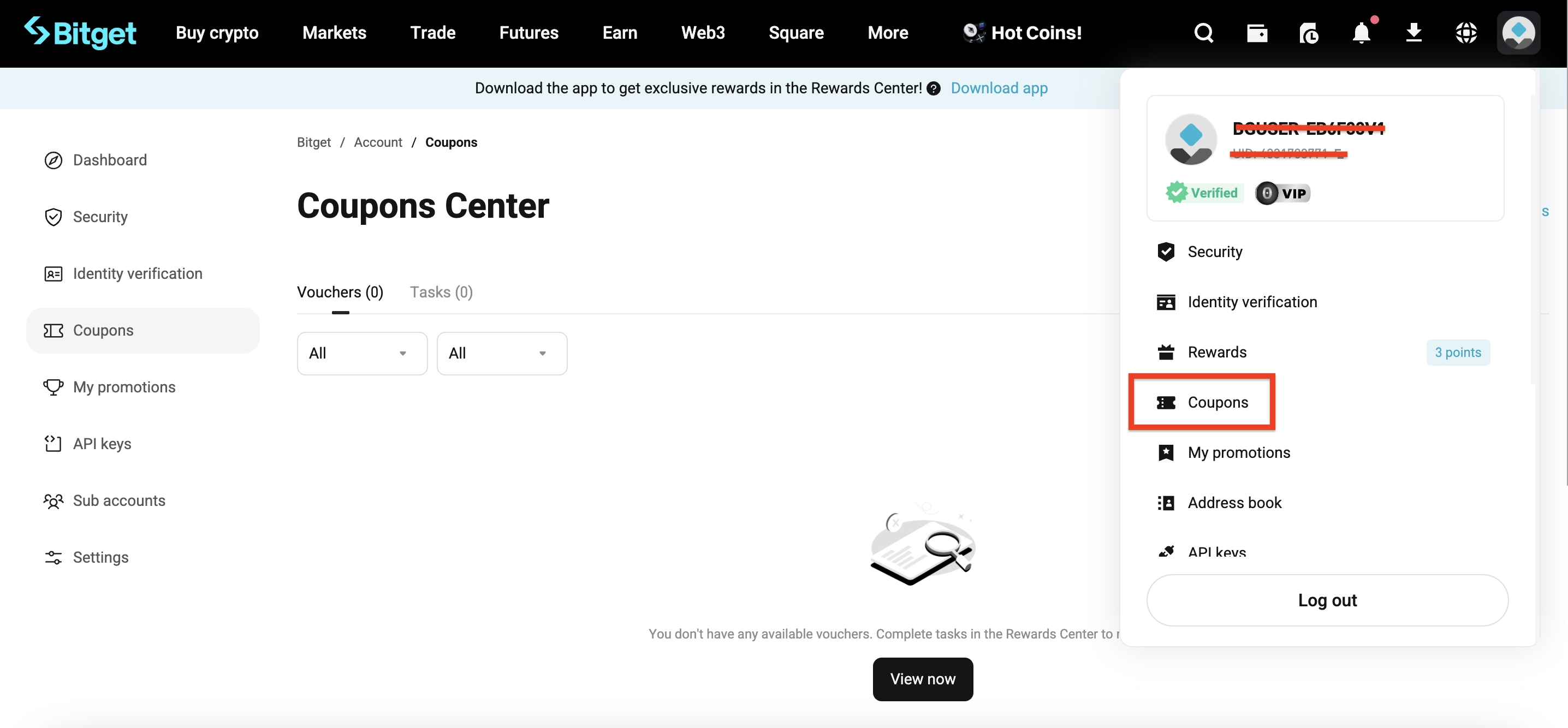Switch to the Tasks (0) tab
The height and width of the screenshot is (728, 1568).
[x=441, y=293]
